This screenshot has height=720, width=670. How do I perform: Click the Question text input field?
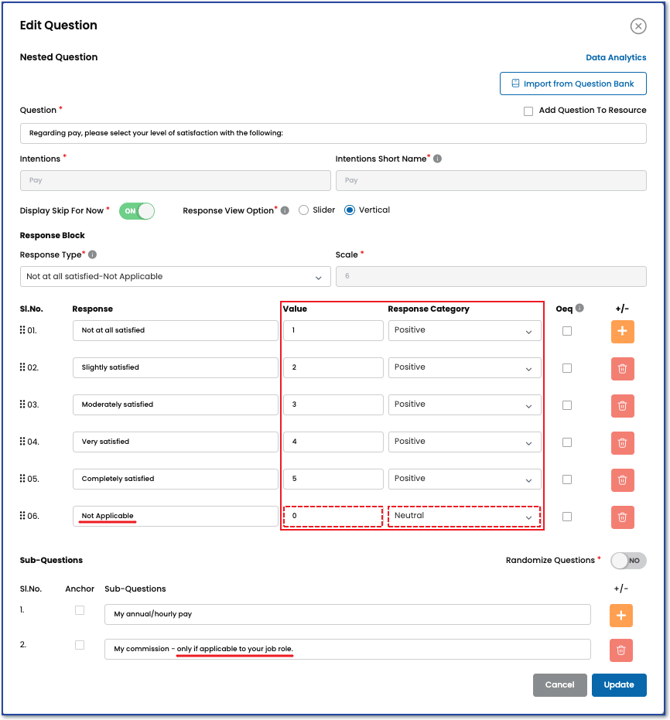333,133
